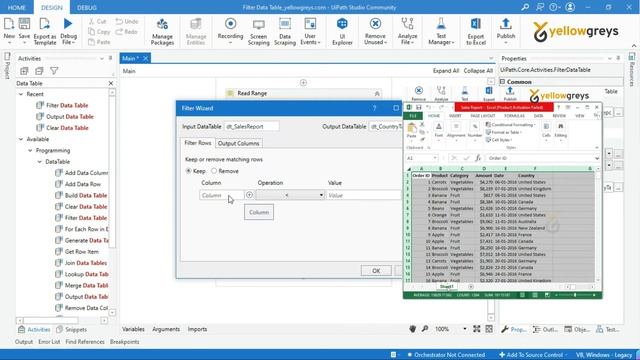This screenshot has width=640, height=360.
Task: Select Get Row Item activity
Action: pyautogui.click(x=77, y=252)
